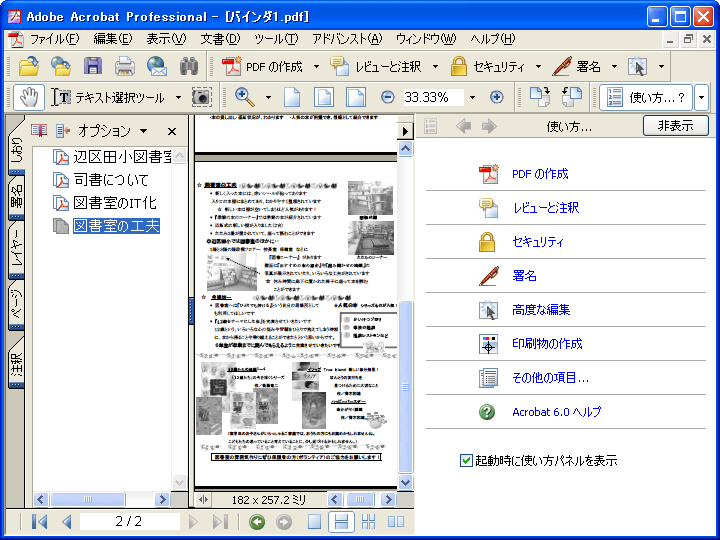This screenshot has height=540, width=720.
Task: Switch to the ページ side tab
Action: point(17,305)
